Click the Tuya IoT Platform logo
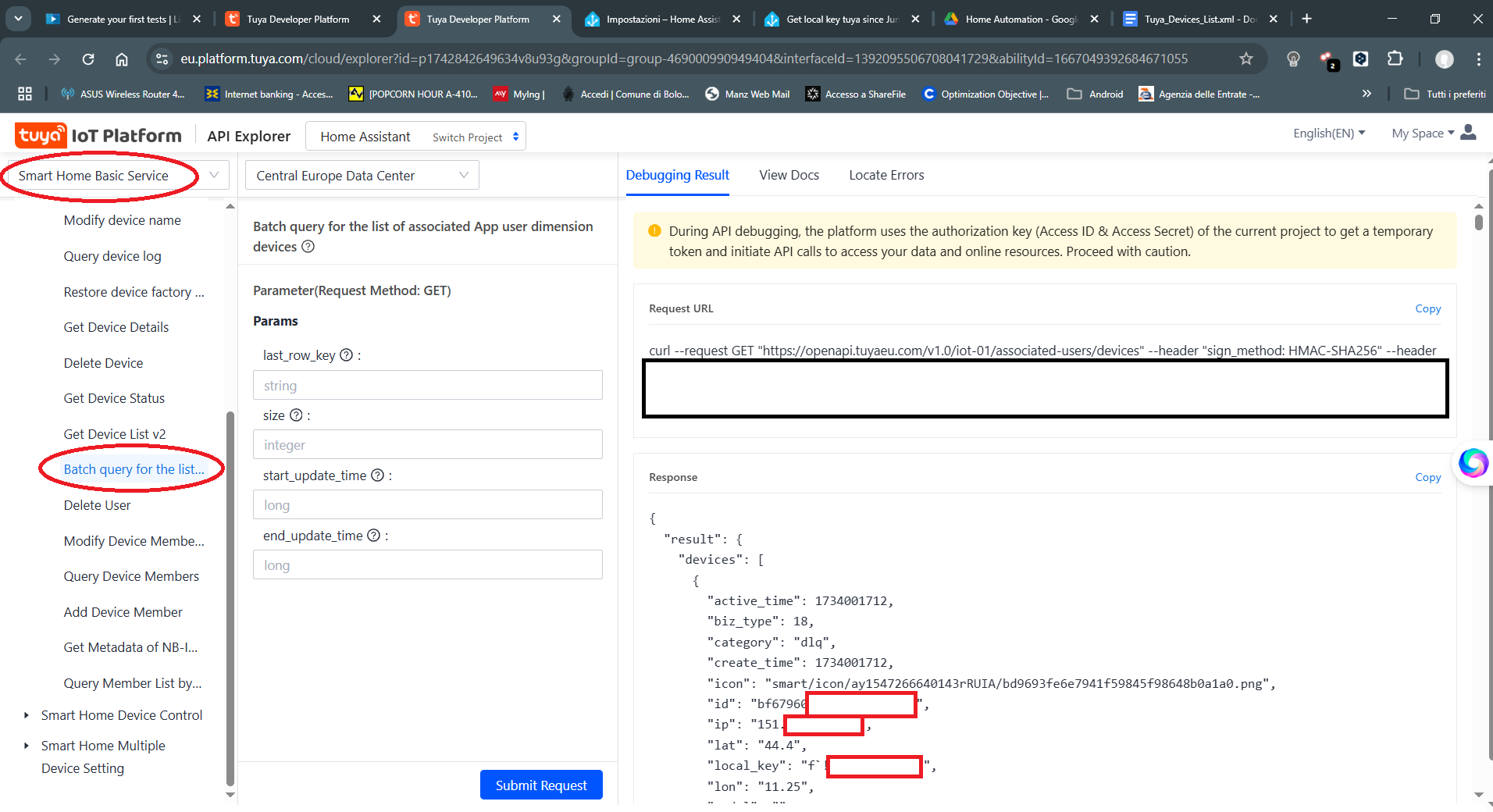The image size is (1493, 812). (x=98, y=136)
